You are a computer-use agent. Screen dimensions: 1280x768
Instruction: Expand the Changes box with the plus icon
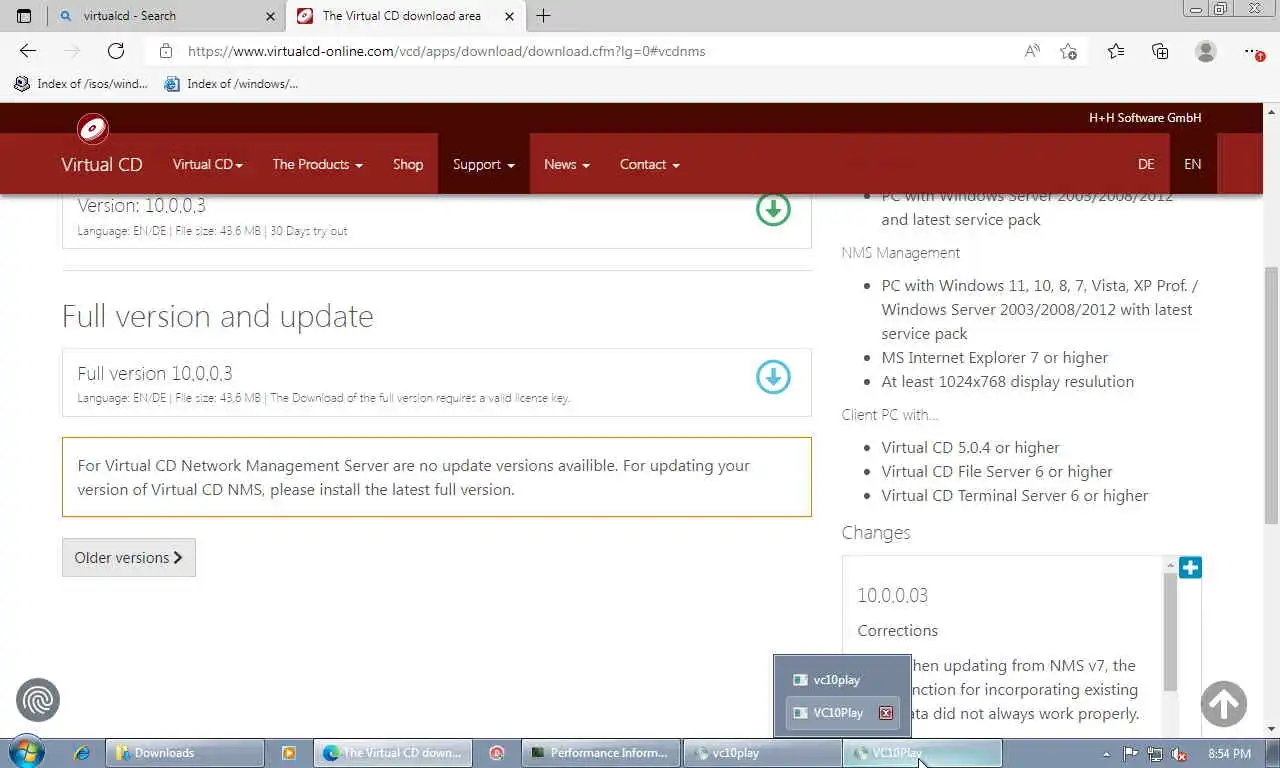coord(1190,567)
